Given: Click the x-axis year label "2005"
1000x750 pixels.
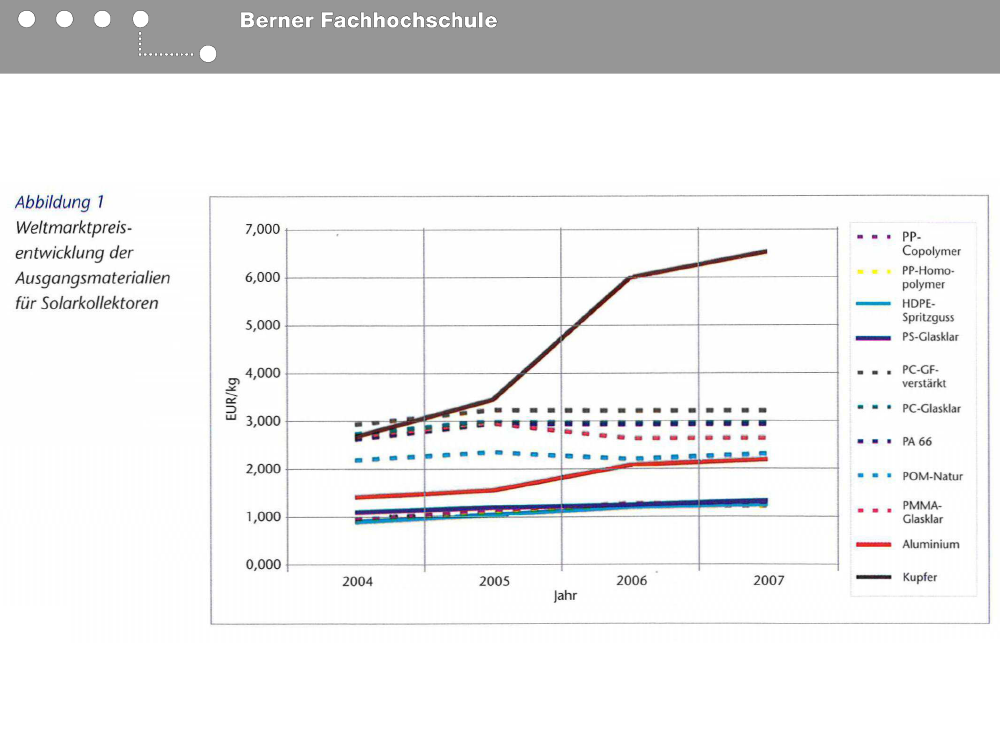Looking at the screenshot, I should coord(494,581).
